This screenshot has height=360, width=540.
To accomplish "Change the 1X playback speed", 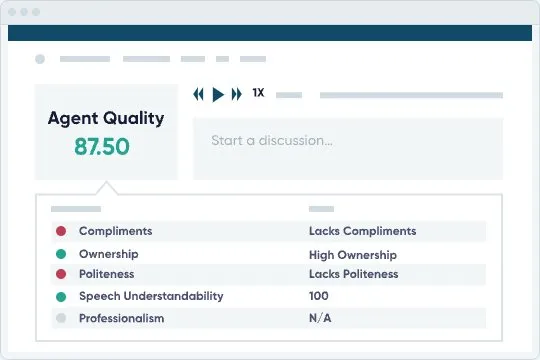I will tap(258, 93).
